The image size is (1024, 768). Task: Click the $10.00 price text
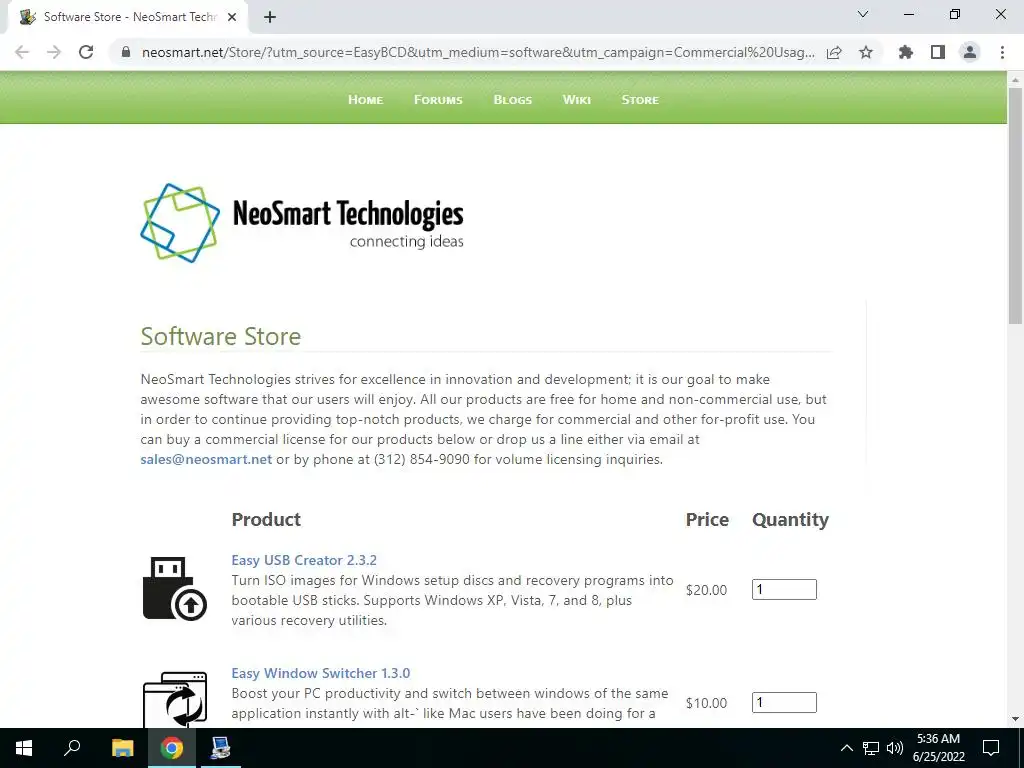pyautogui.click(x=706, y=703)
